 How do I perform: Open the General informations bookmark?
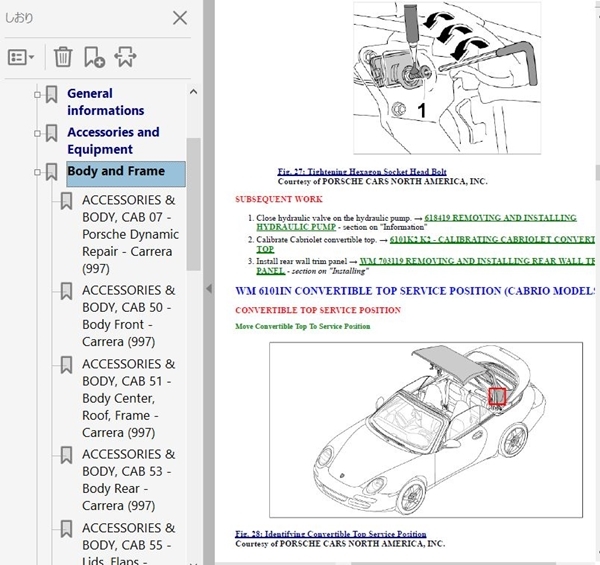tap(106, 102)
